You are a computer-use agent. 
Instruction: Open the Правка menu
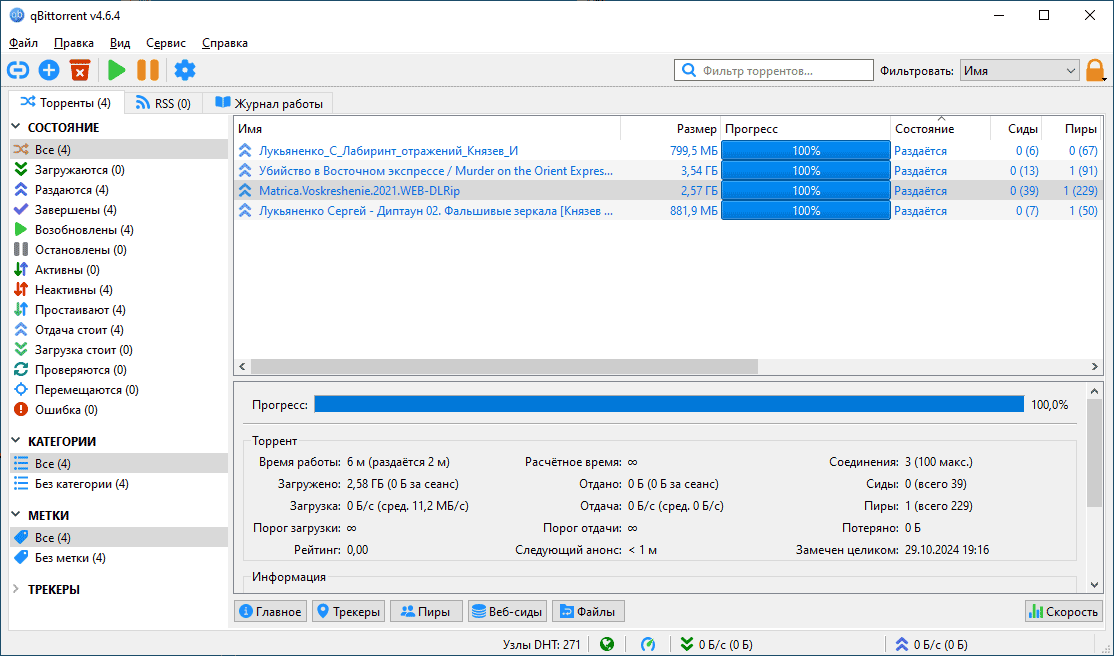(x=74, y=43)
